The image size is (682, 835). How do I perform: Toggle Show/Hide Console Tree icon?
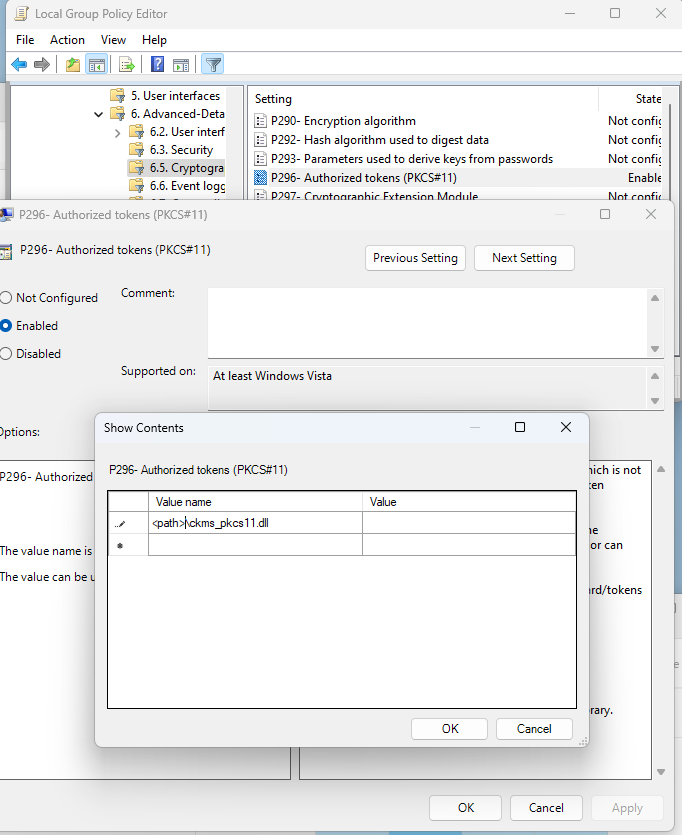97,65
